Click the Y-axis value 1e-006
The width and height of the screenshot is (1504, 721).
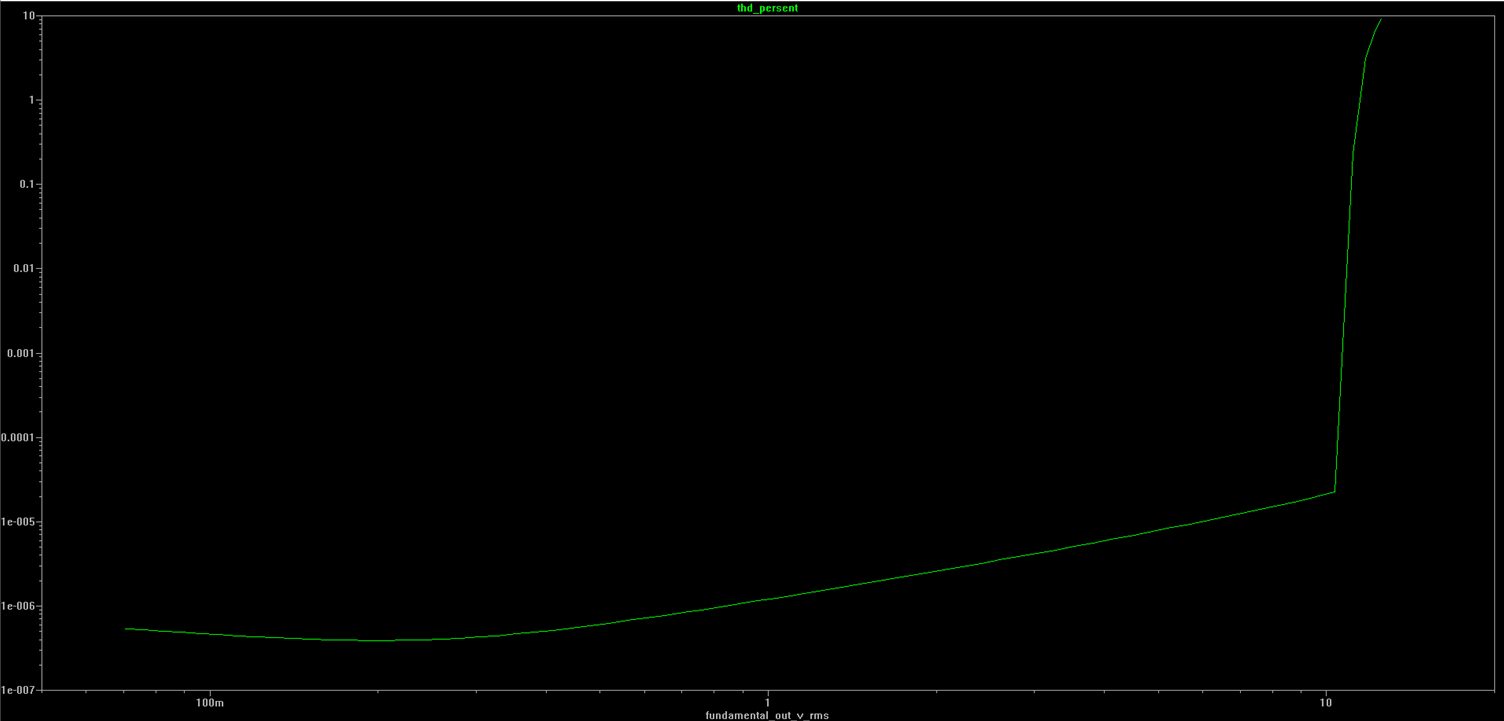coord(20,606)
